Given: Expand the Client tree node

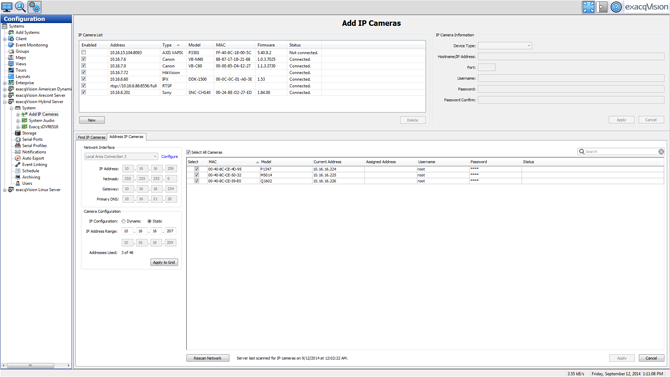Looking at the screenshot, I should point(5,39).
